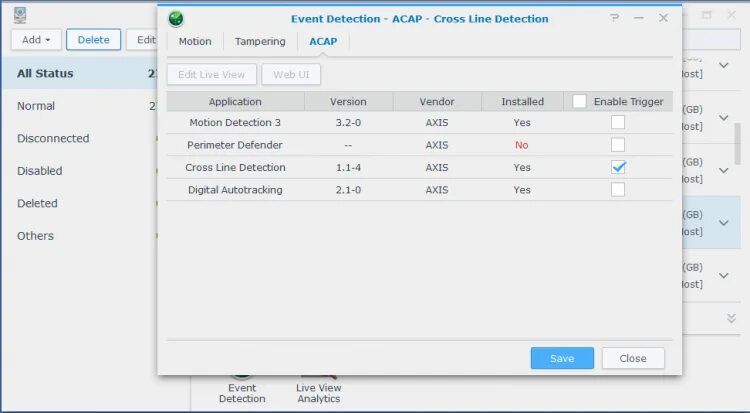Click version 1.1-4 cell
The width and height of the screenshot is (750, 413).
click(348, 167)
